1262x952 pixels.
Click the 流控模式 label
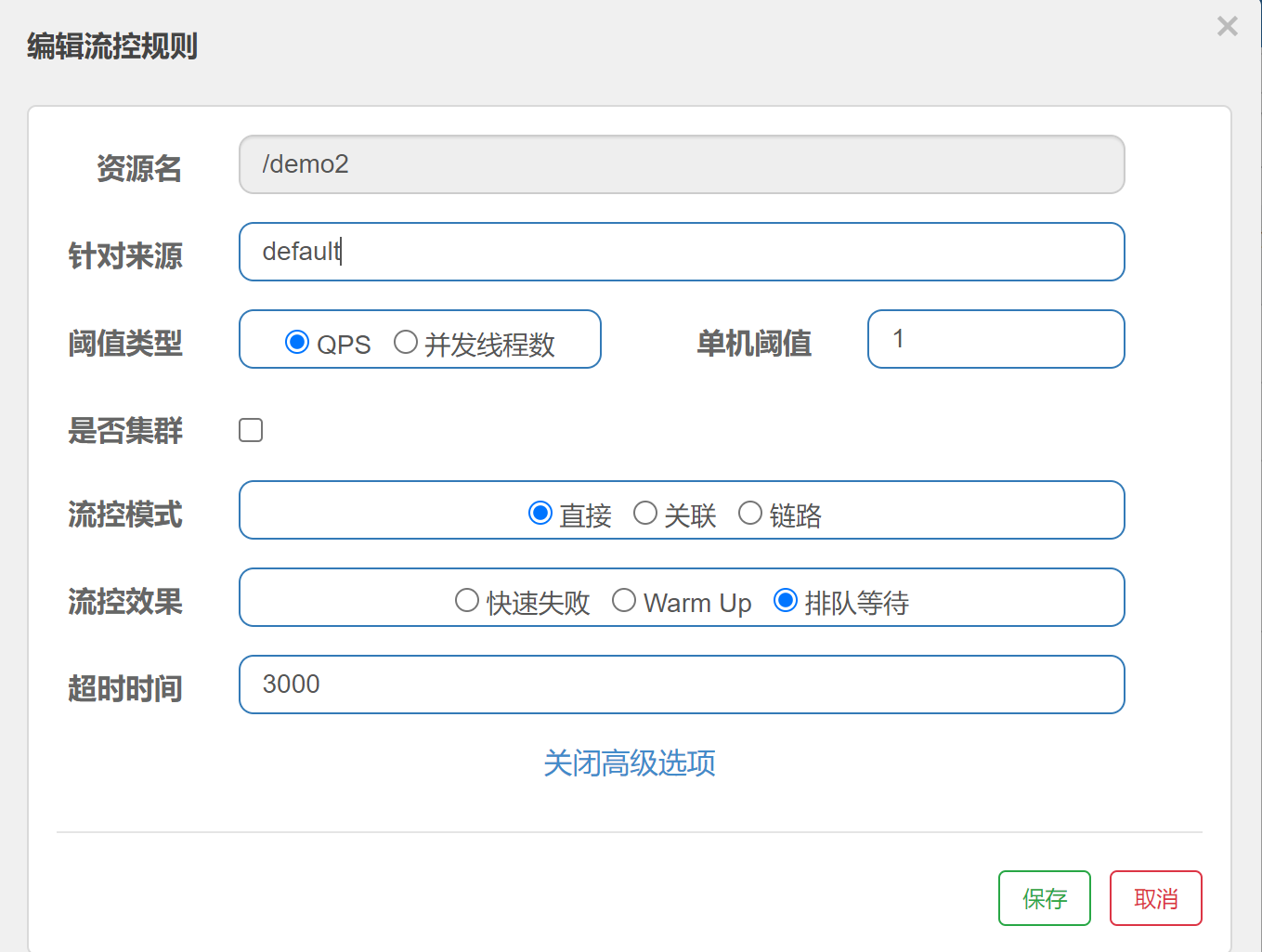pyautogui.click(x=125, y=514)
